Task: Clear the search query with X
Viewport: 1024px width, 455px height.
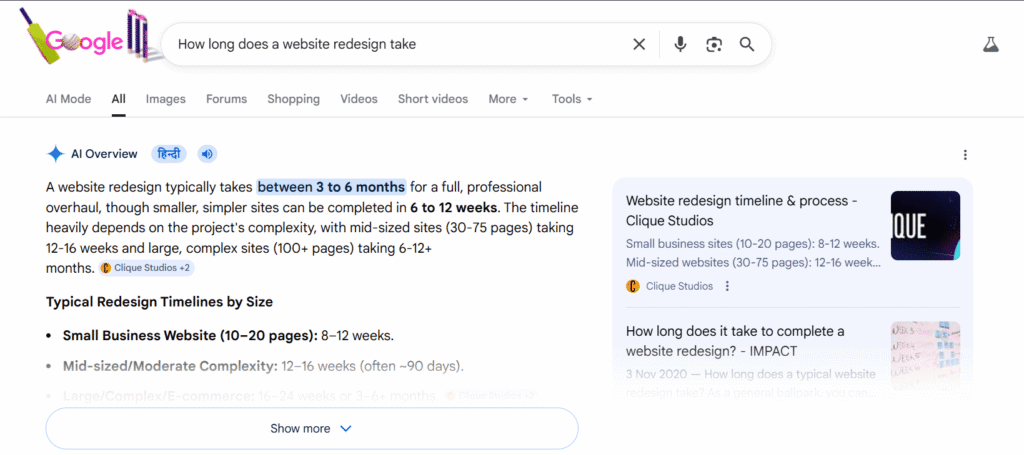Action: tap(639, 44)
